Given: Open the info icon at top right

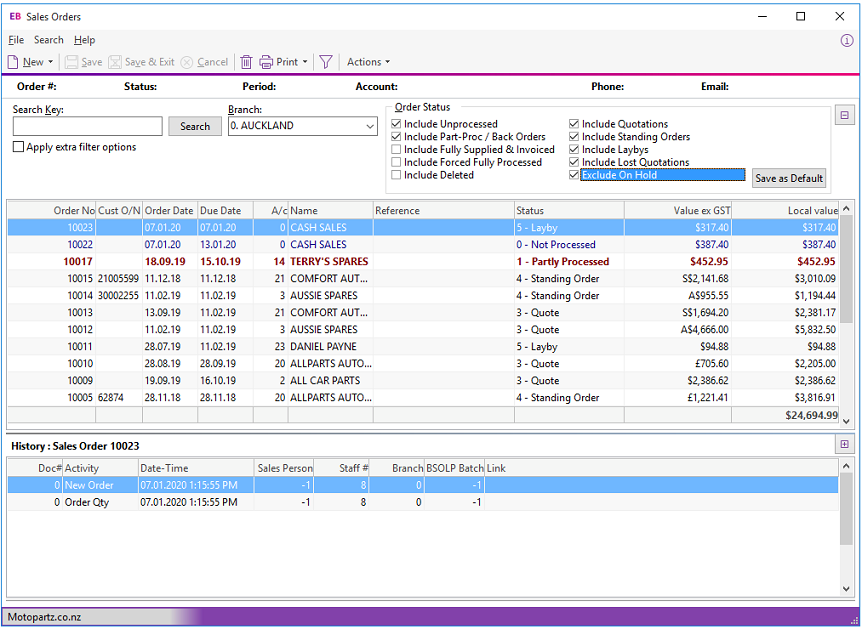Looking at the screenshot, I should click(x=849, y=40).
